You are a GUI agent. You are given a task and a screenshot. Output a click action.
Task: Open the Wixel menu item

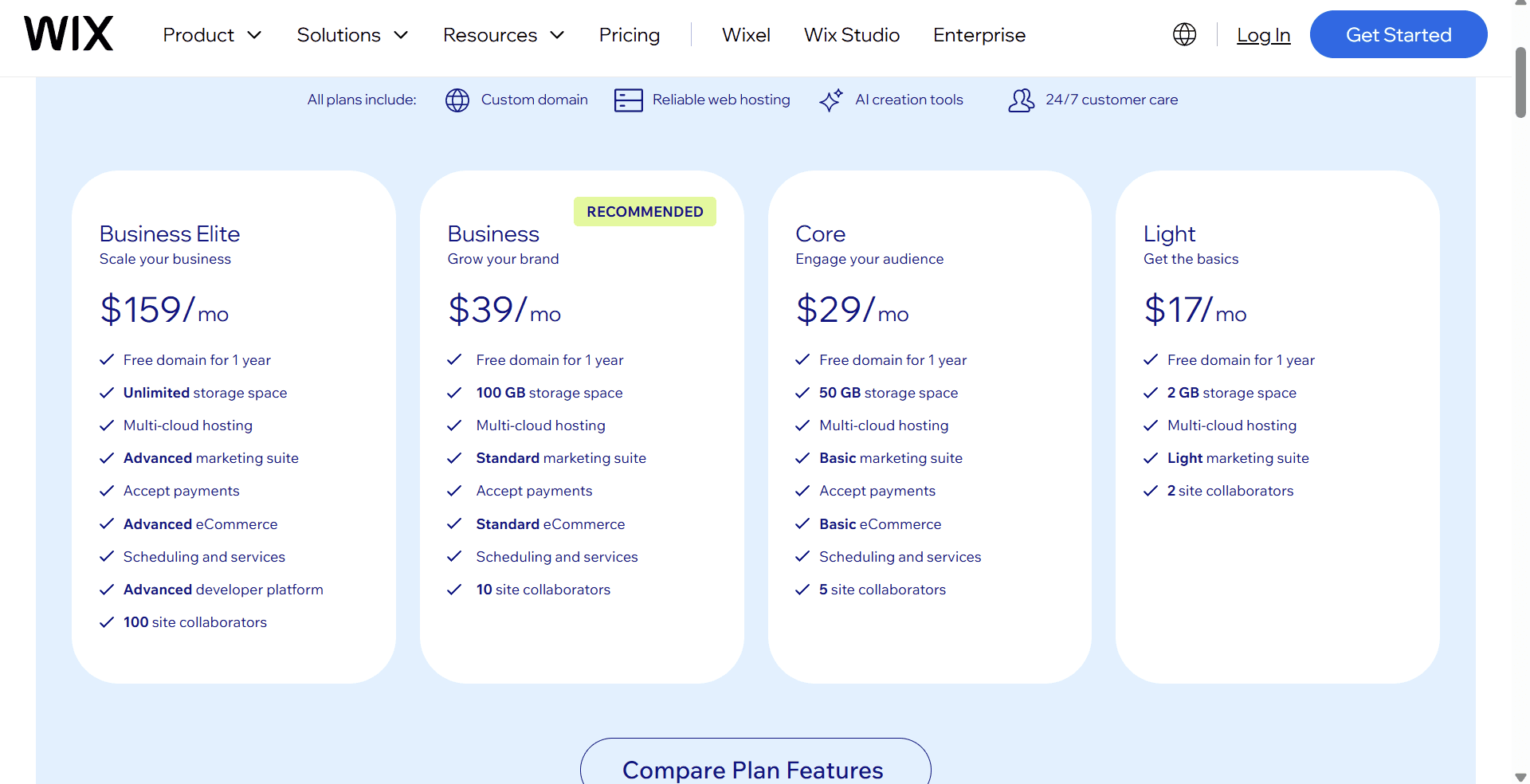pyautogui.click(x=746, y=34)
